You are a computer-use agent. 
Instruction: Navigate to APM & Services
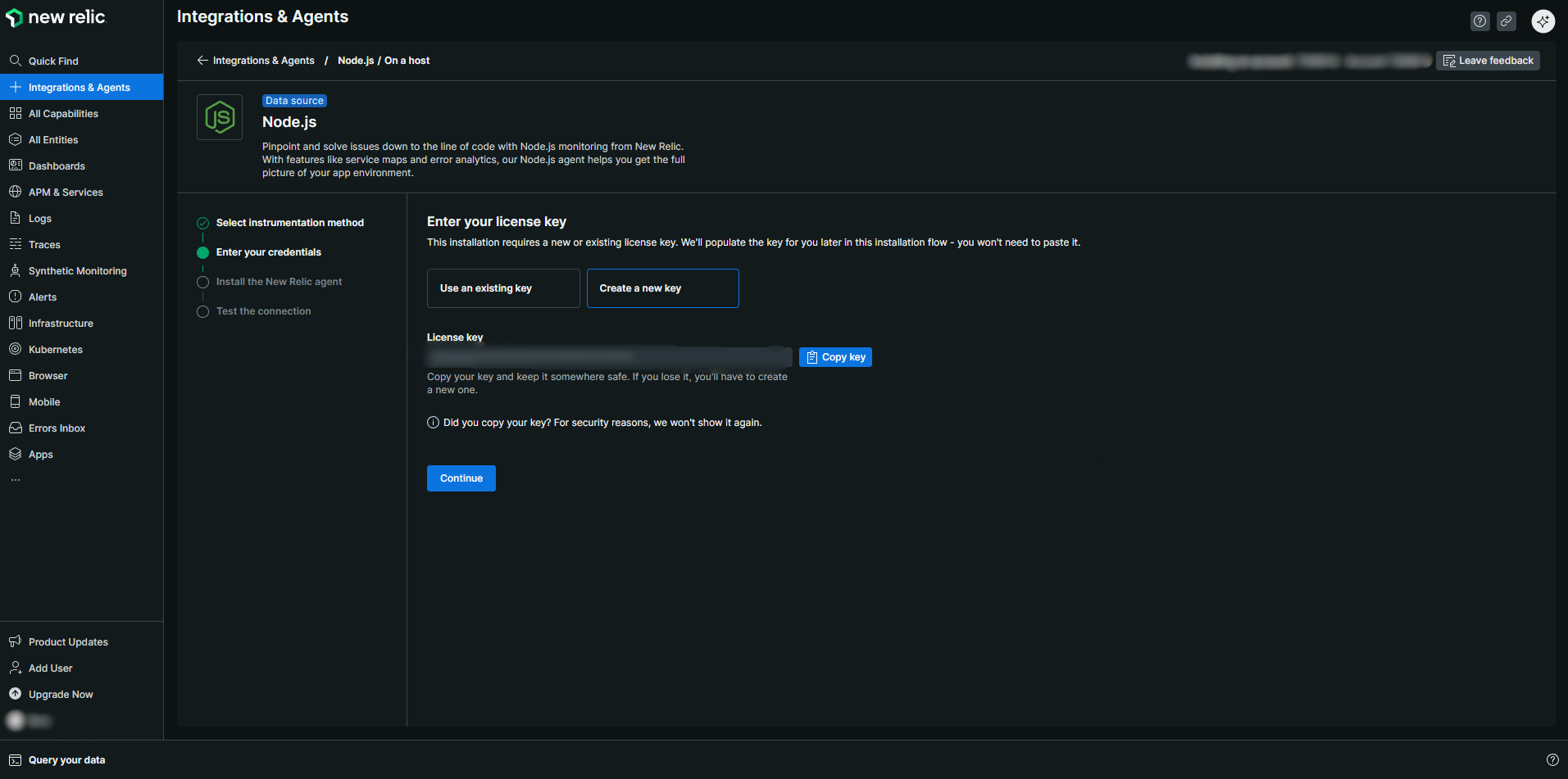coord(66,192)
